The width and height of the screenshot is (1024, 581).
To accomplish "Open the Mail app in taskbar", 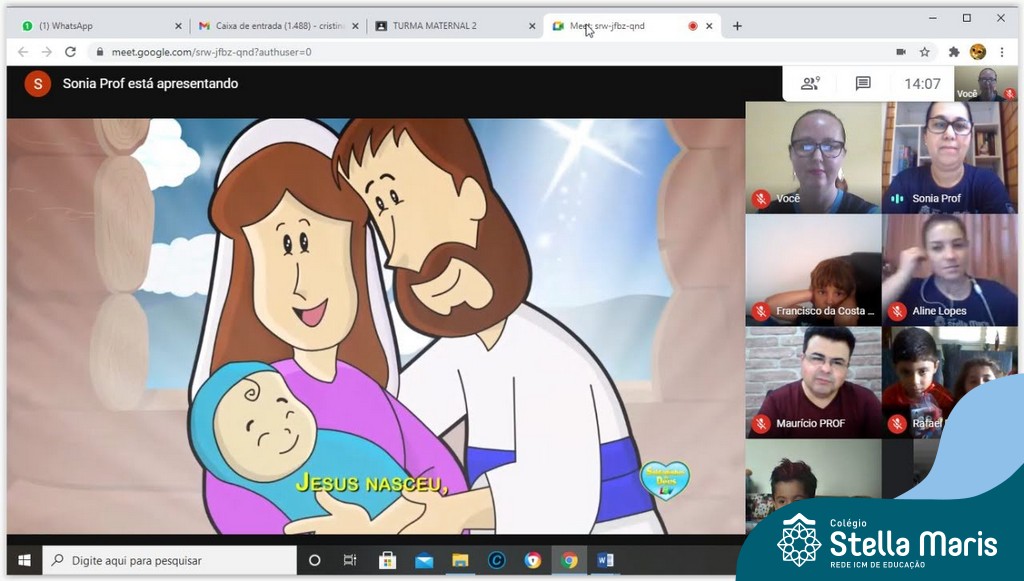I will click(424, 560).
